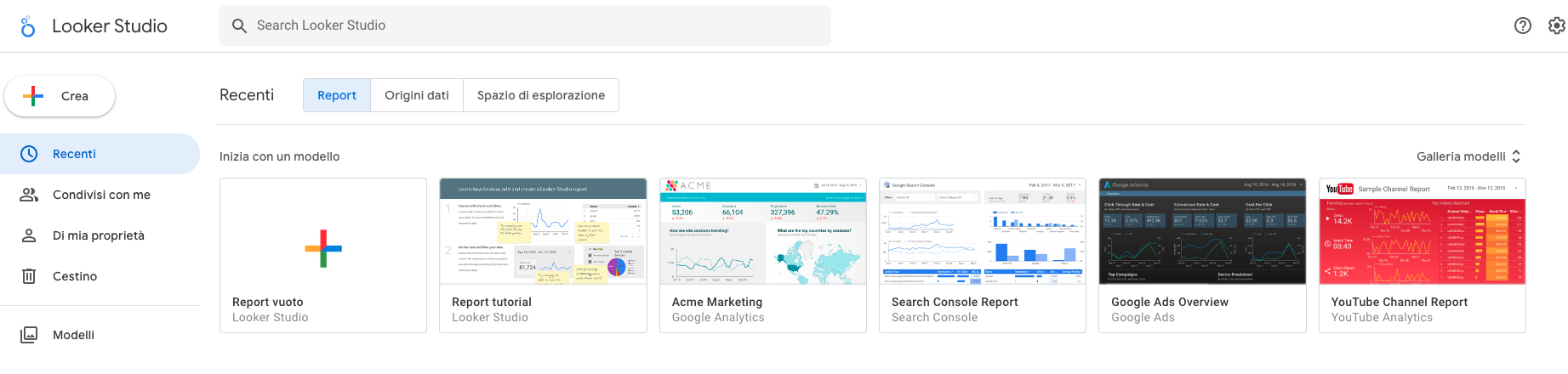Click the Modelli gallery icon
1568x374 pixels.
tap(29, 335)
